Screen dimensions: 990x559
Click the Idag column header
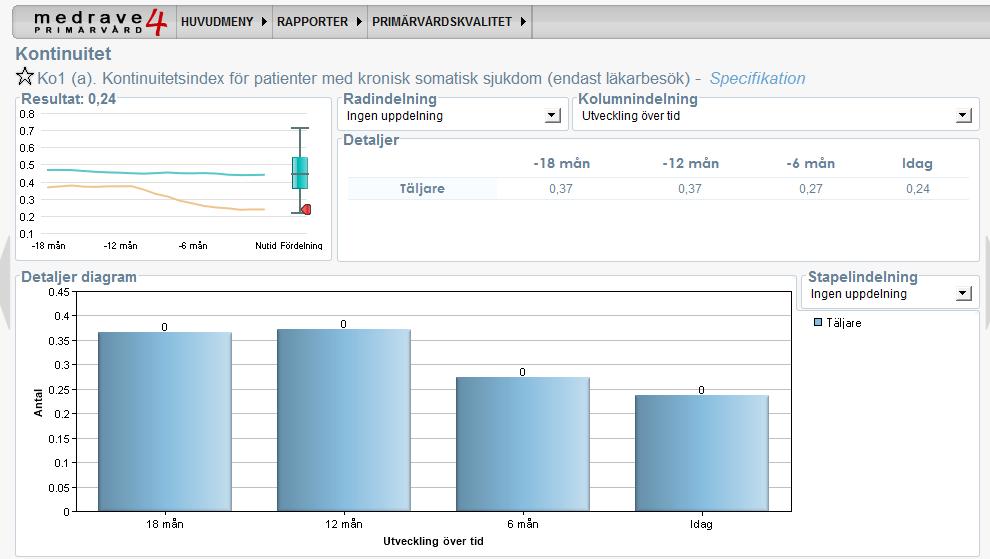917,164
